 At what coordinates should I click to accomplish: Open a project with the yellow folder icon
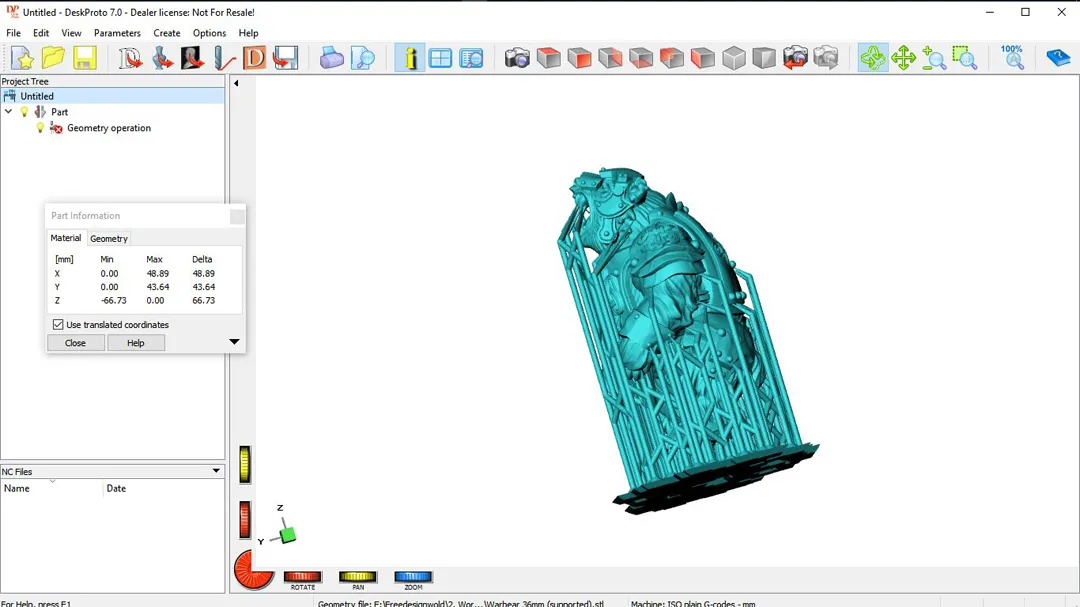coord(53,58)
